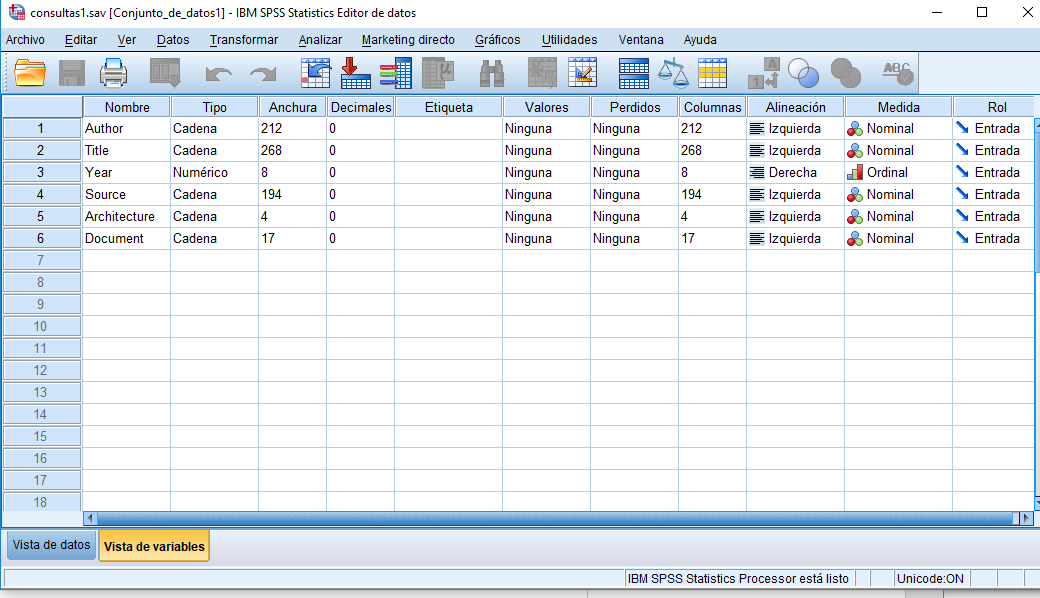Click the Weight cases scale icon

point(673,73)
